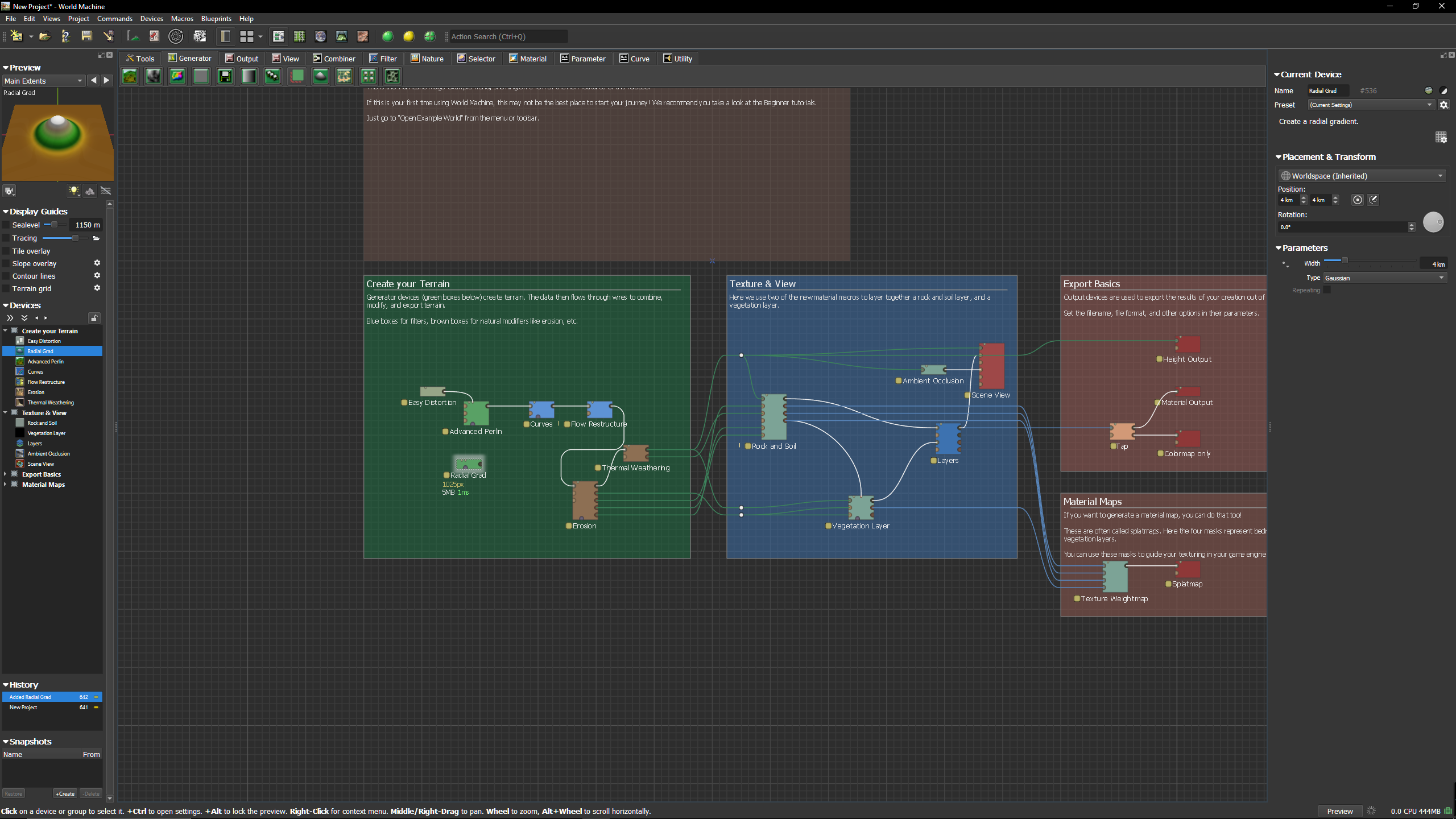
Task: Select the Radial Gradient generator device icon
Action: pyautogui.click(x=321, y=76)
